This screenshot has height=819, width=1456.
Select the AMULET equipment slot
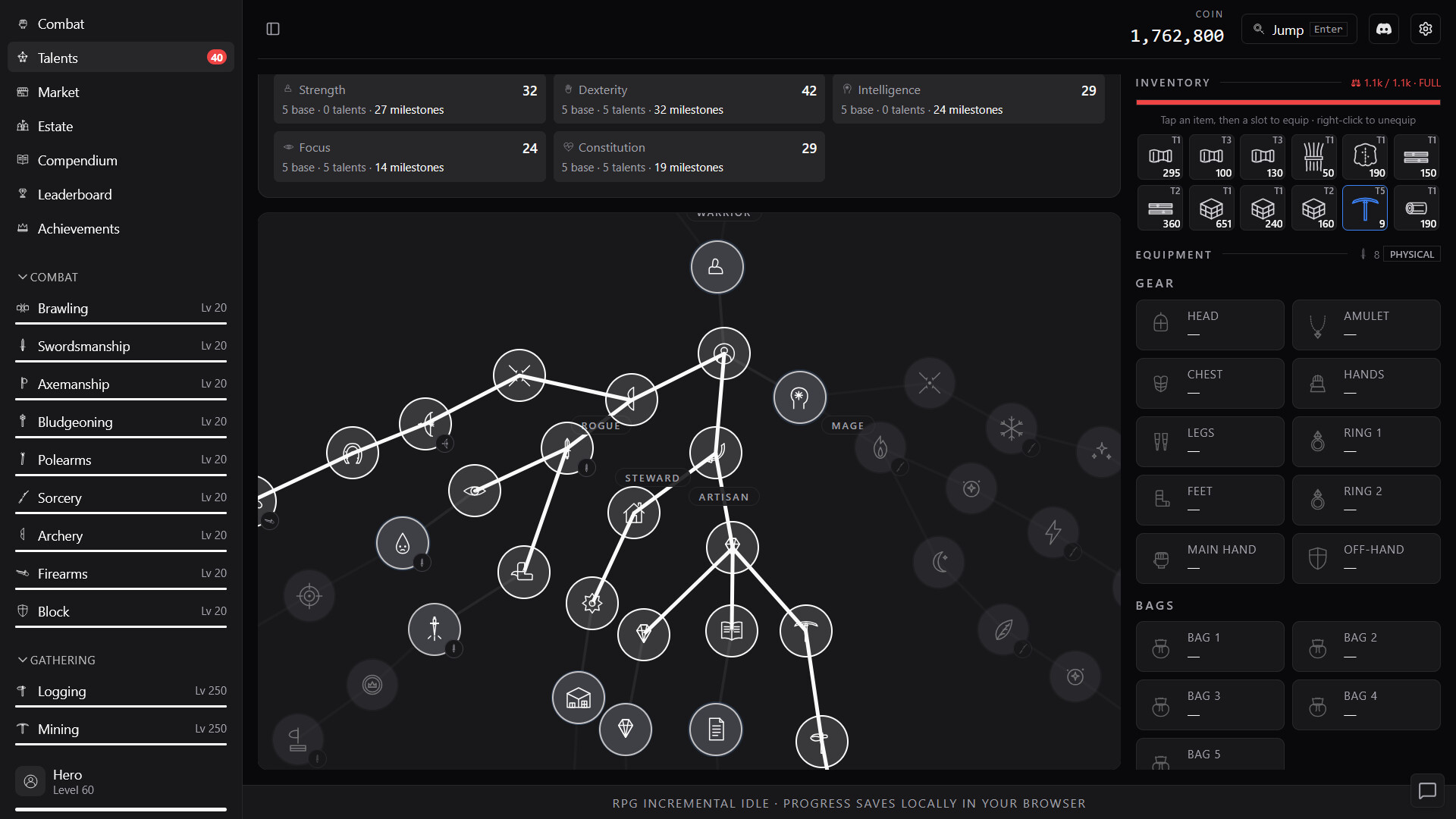pyautogui.click(x=1366, y=325)
